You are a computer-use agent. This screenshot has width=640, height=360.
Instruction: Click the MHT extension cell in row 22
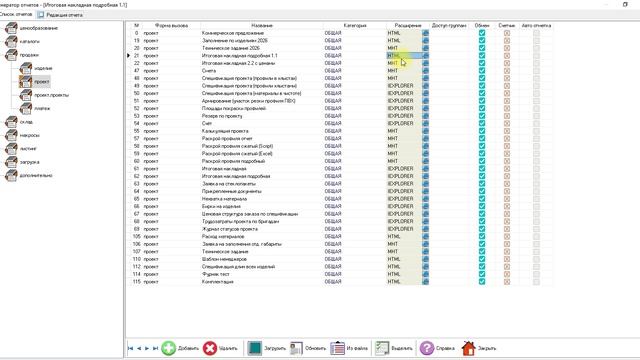click(x=404, y=63)
